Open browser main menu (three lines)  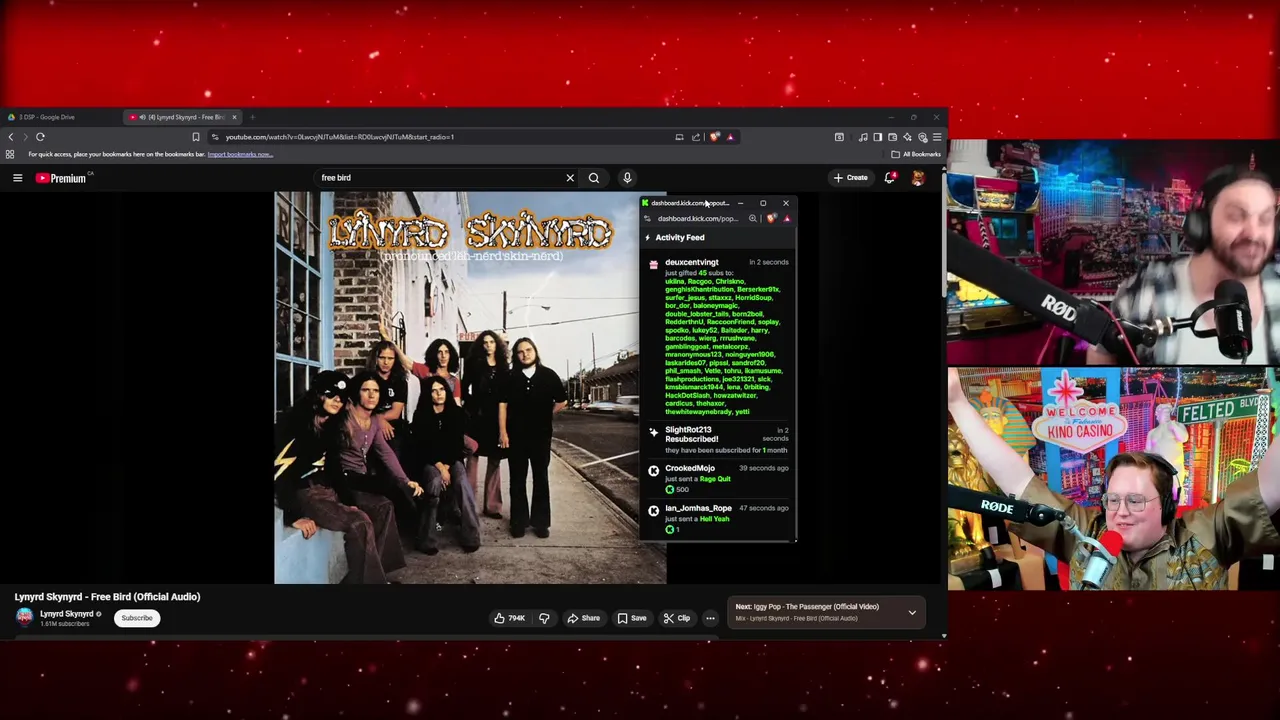[x=937, y=137]
